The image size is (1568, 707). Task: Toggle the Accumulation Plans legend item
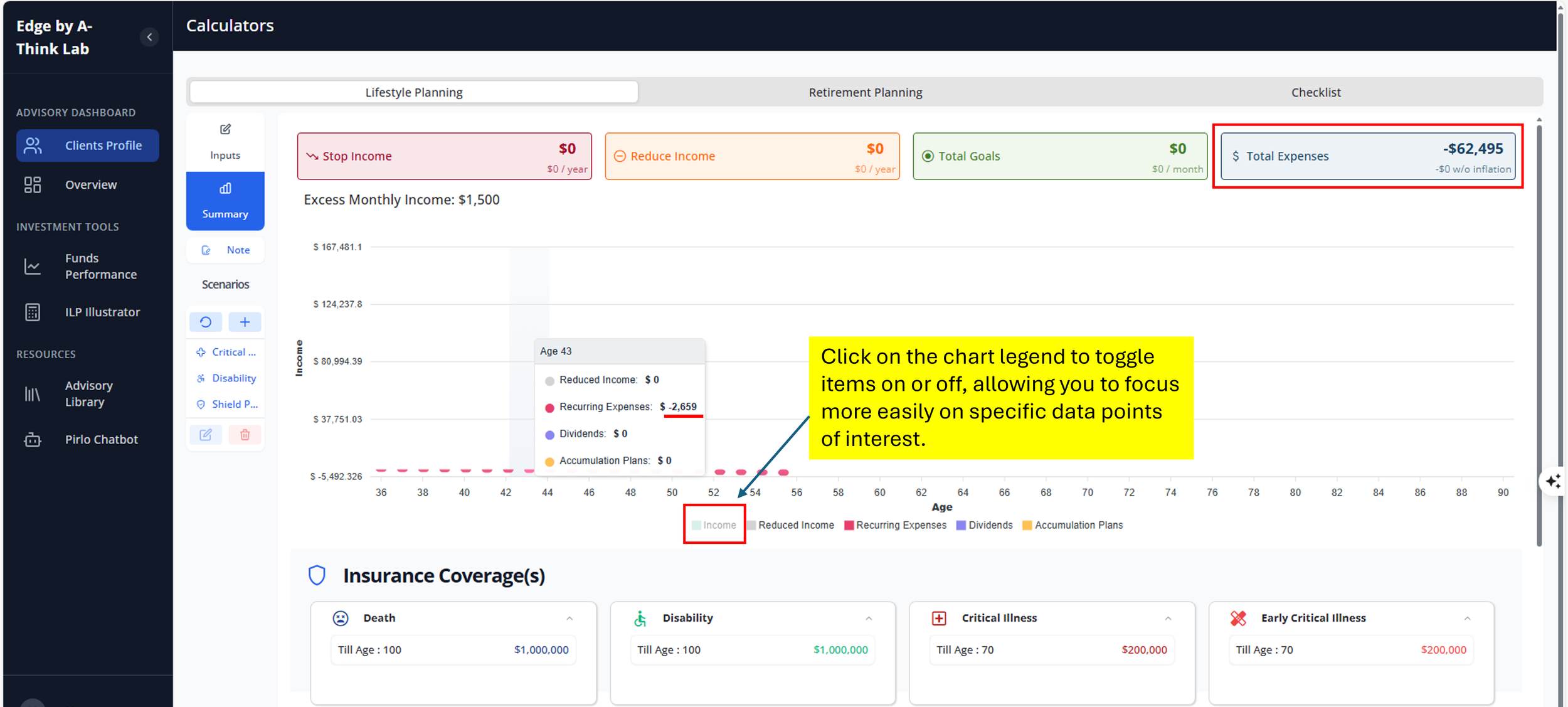(1073, 525)
